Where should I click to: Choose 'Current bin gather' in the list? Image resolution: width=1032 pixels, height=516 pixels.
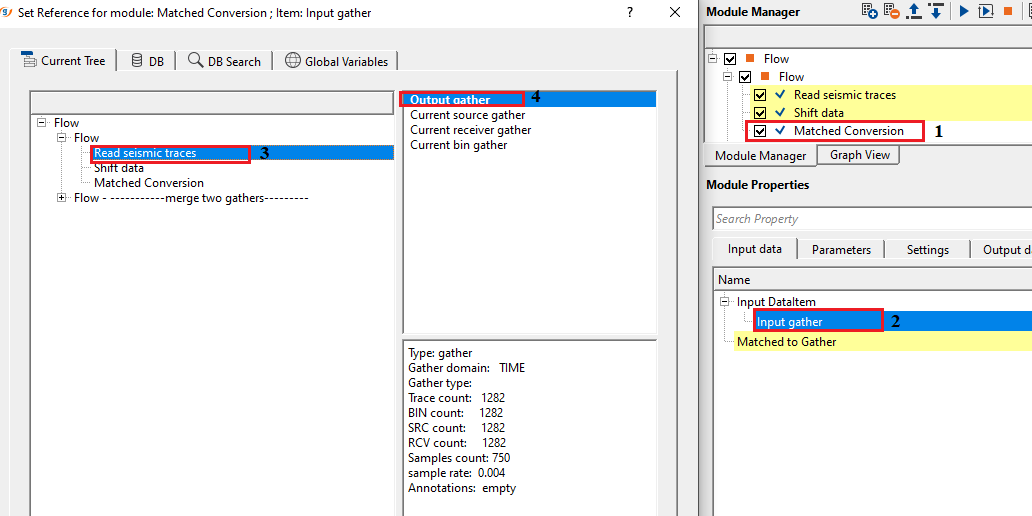point(459,145)
